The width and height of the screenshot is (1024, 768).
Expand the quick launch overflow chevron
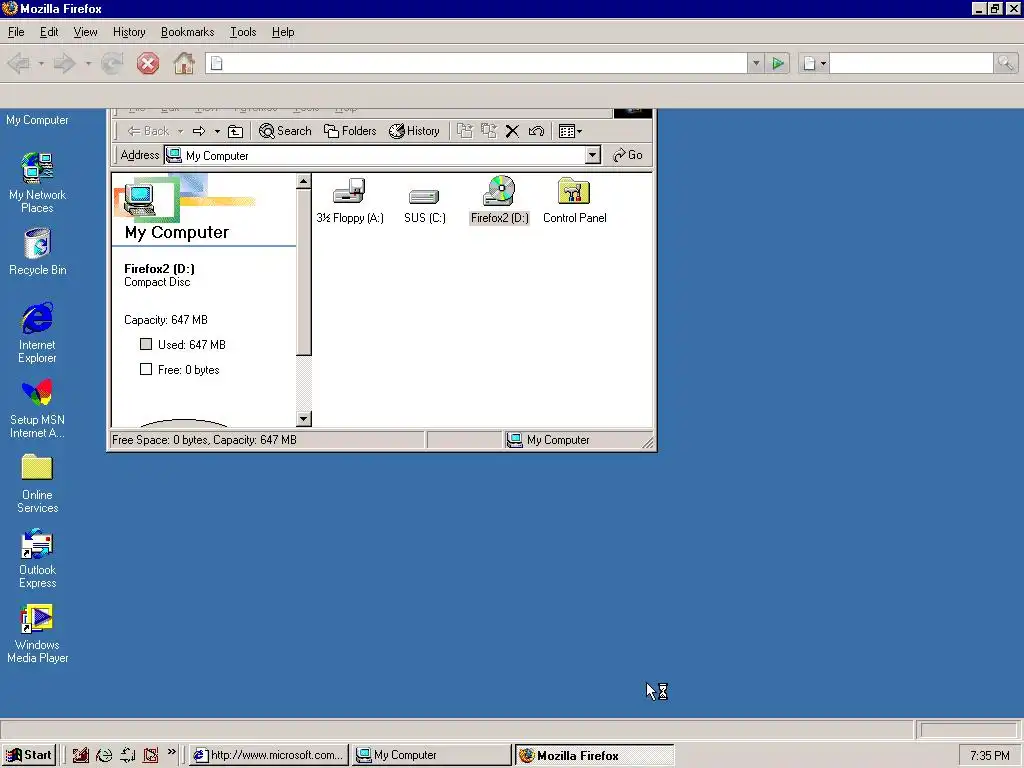tap(172, 752)
